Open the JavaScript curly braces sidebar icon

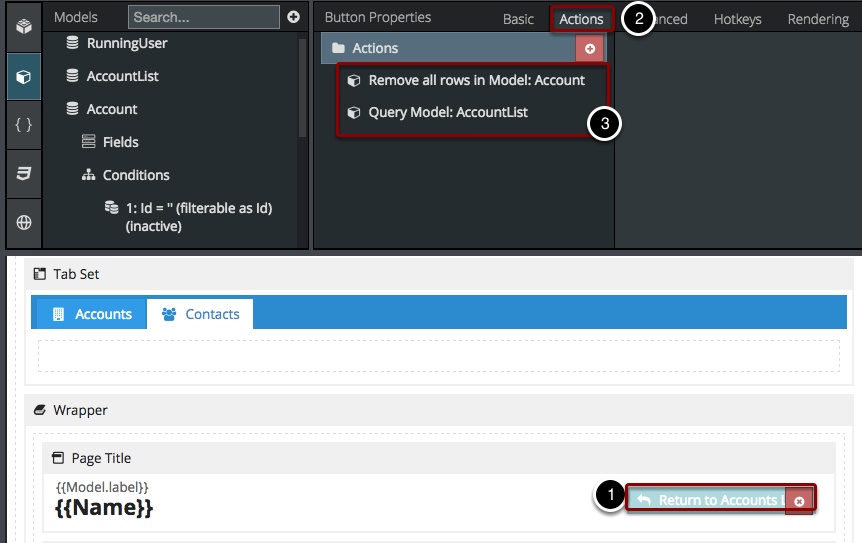click(x=23, y=125)
